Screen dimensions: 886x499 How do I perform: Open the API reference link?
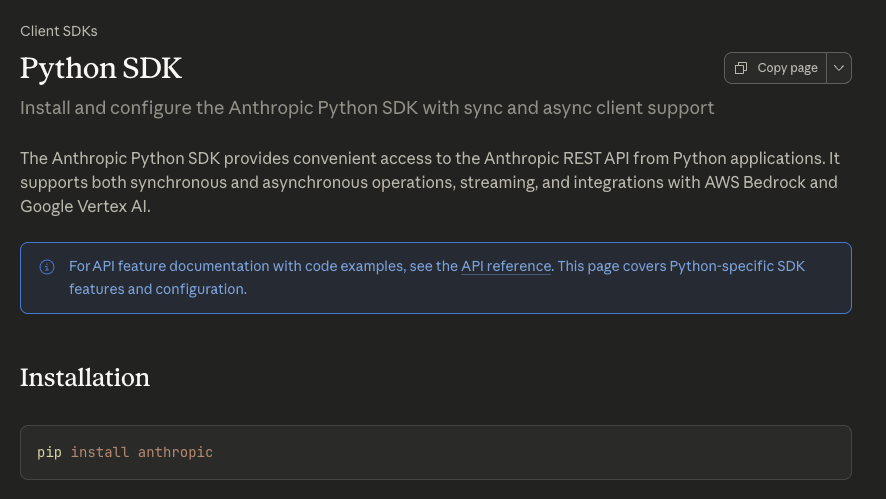click(506, 266)
